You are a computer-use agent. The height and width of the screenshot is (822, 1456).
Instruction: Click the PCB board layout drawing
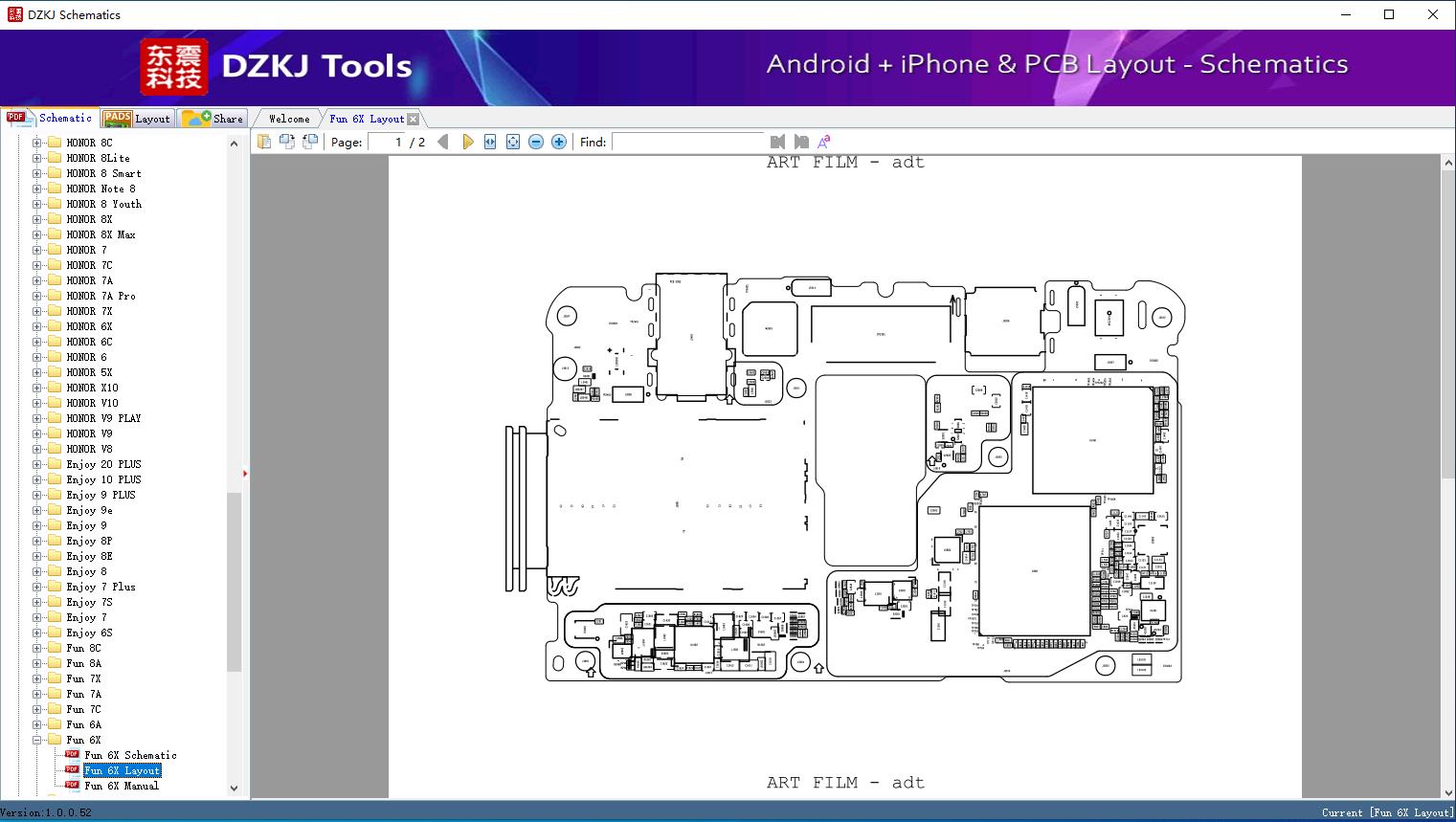845,478
